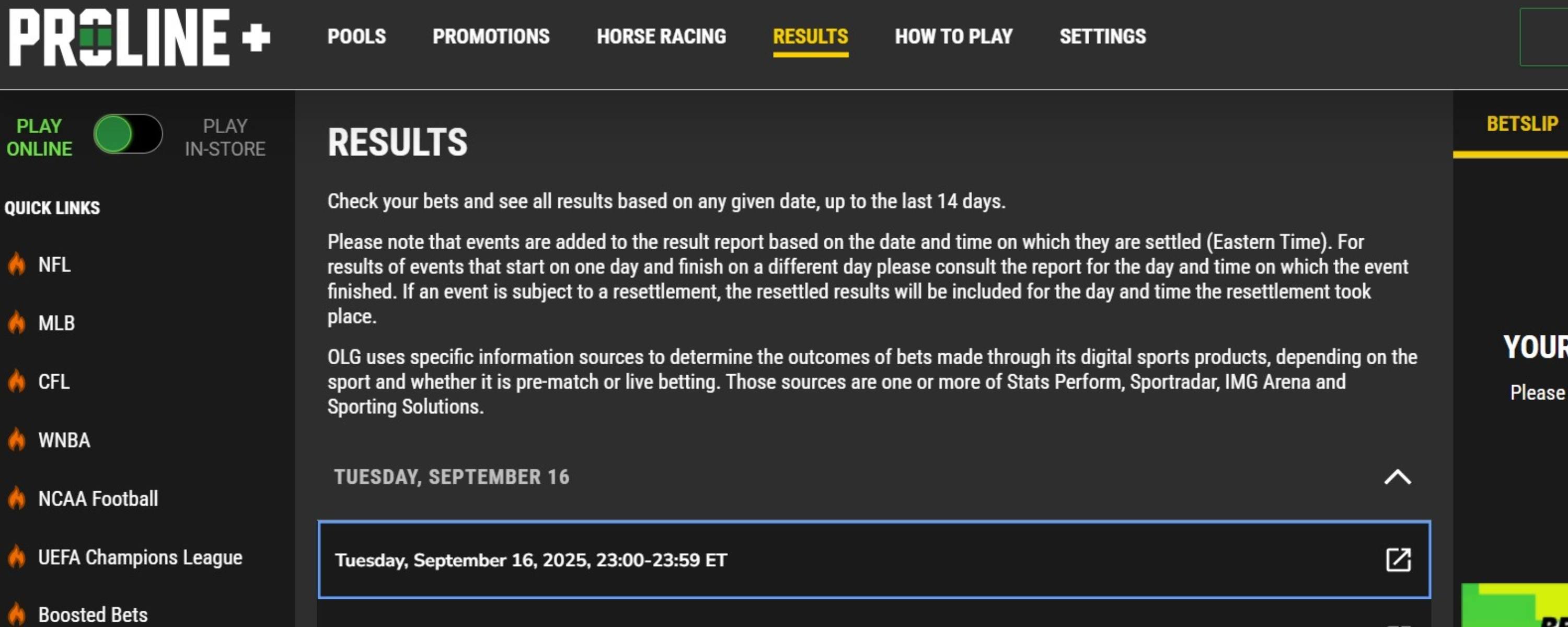The height and width of the screenshot is (627, 1568).
Task: Click the flame icon beside CFL
Action: 17,381
